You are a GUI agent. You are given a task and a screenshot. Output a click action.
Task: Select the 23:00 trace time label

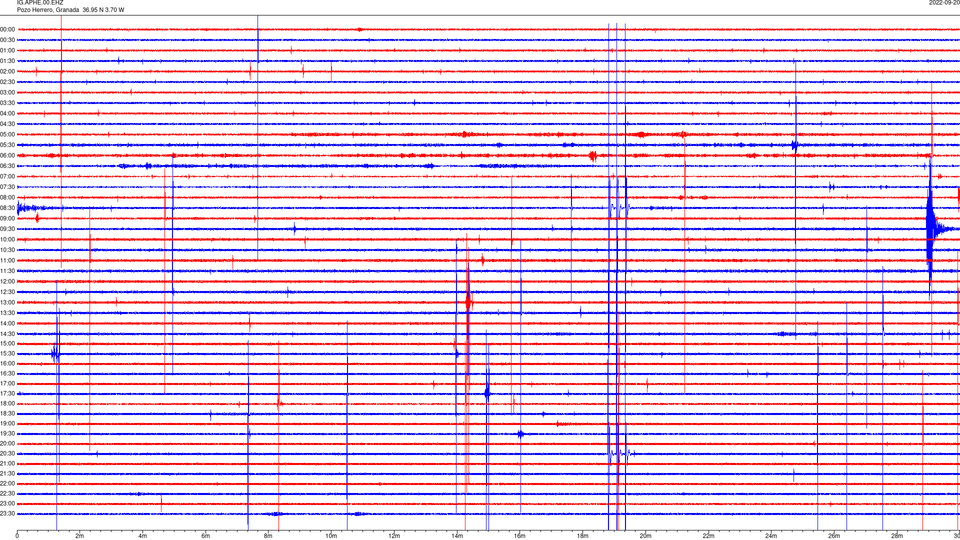click(x=7, y=504)
